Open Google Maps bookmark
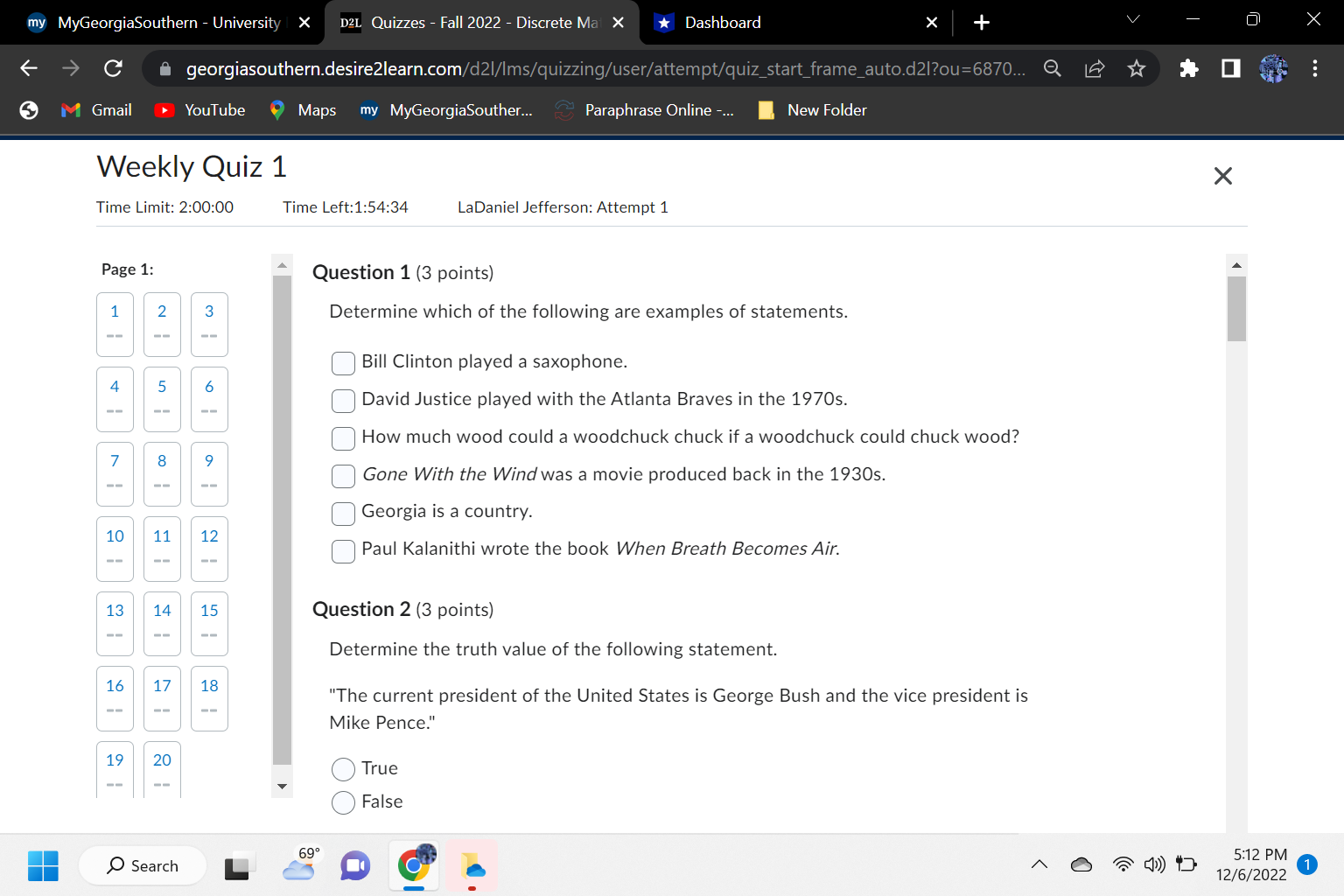The width and height of the screenshot is (1344, 896). tap(302, 109)
